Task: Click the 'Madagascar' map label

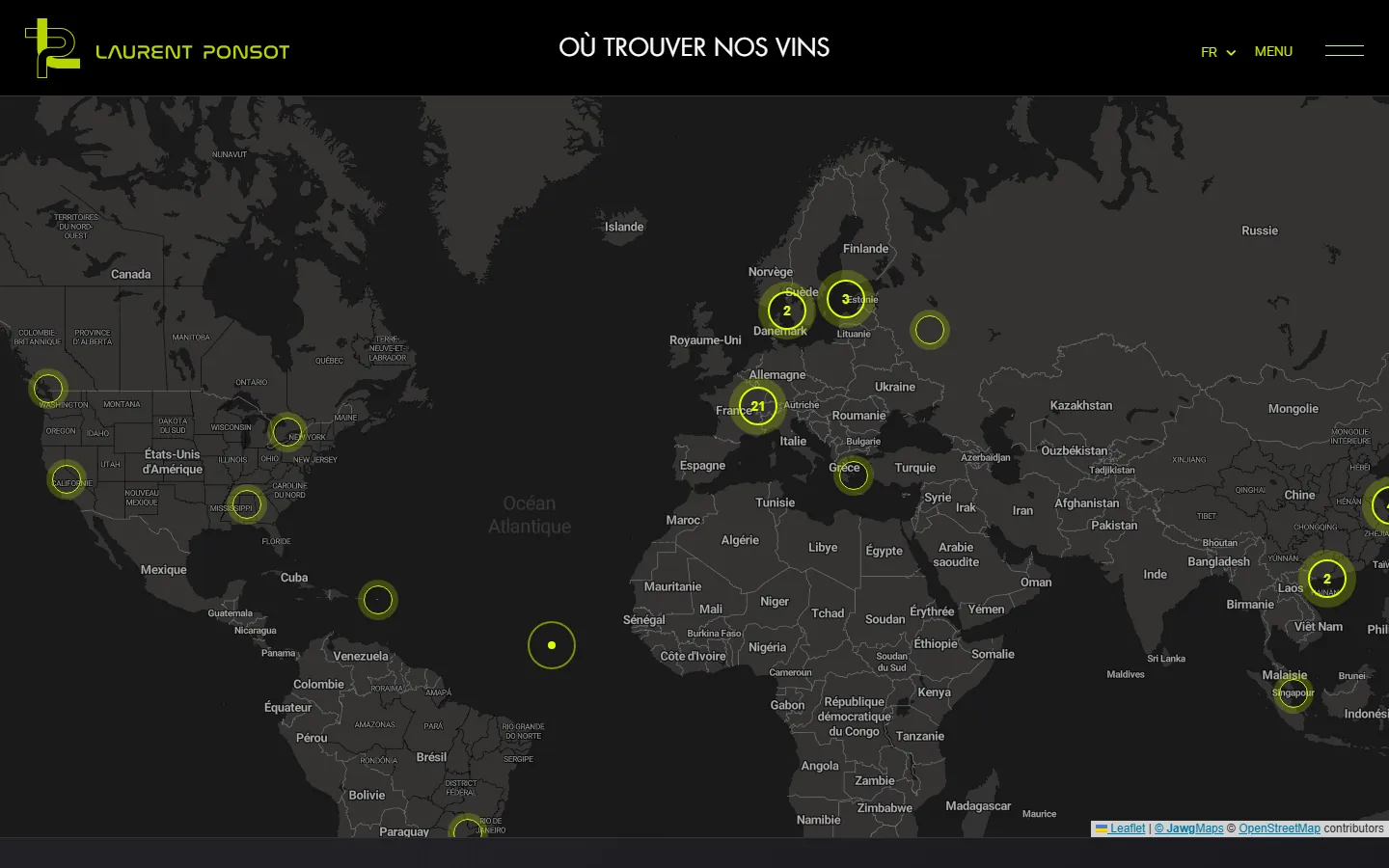Action: point(978,806)
